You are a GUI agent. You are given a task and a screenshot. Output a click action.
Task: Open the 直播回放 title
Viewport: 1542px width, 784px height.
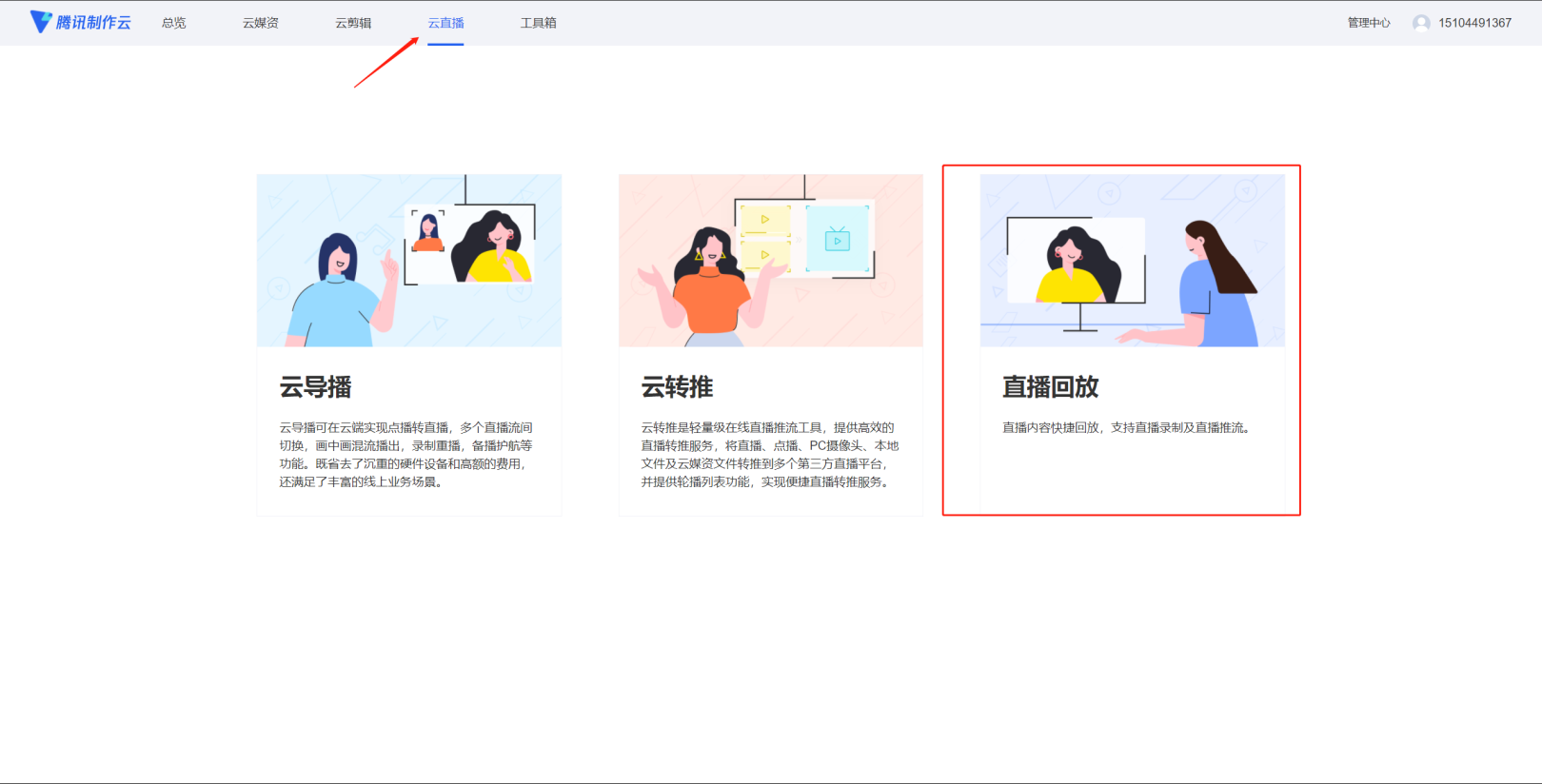[1050, 387]
